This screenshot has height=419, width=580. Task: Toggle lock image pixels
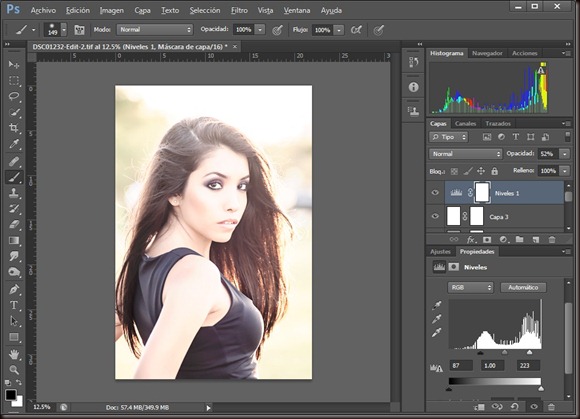(x=468, y=171)
